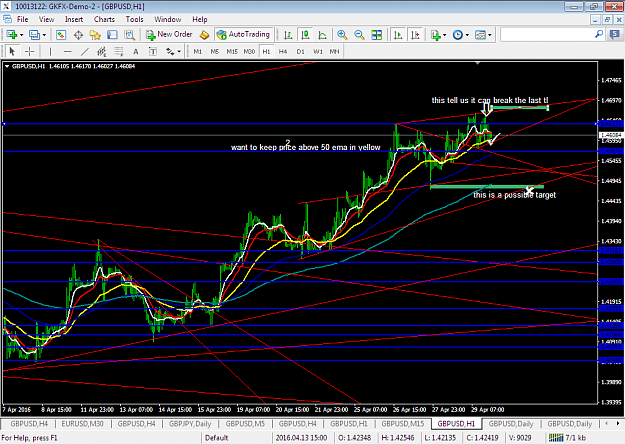This screenshot has height=444, width=625.
Task: Toggle AutoTrading on or off
Action: coord(244,35)
